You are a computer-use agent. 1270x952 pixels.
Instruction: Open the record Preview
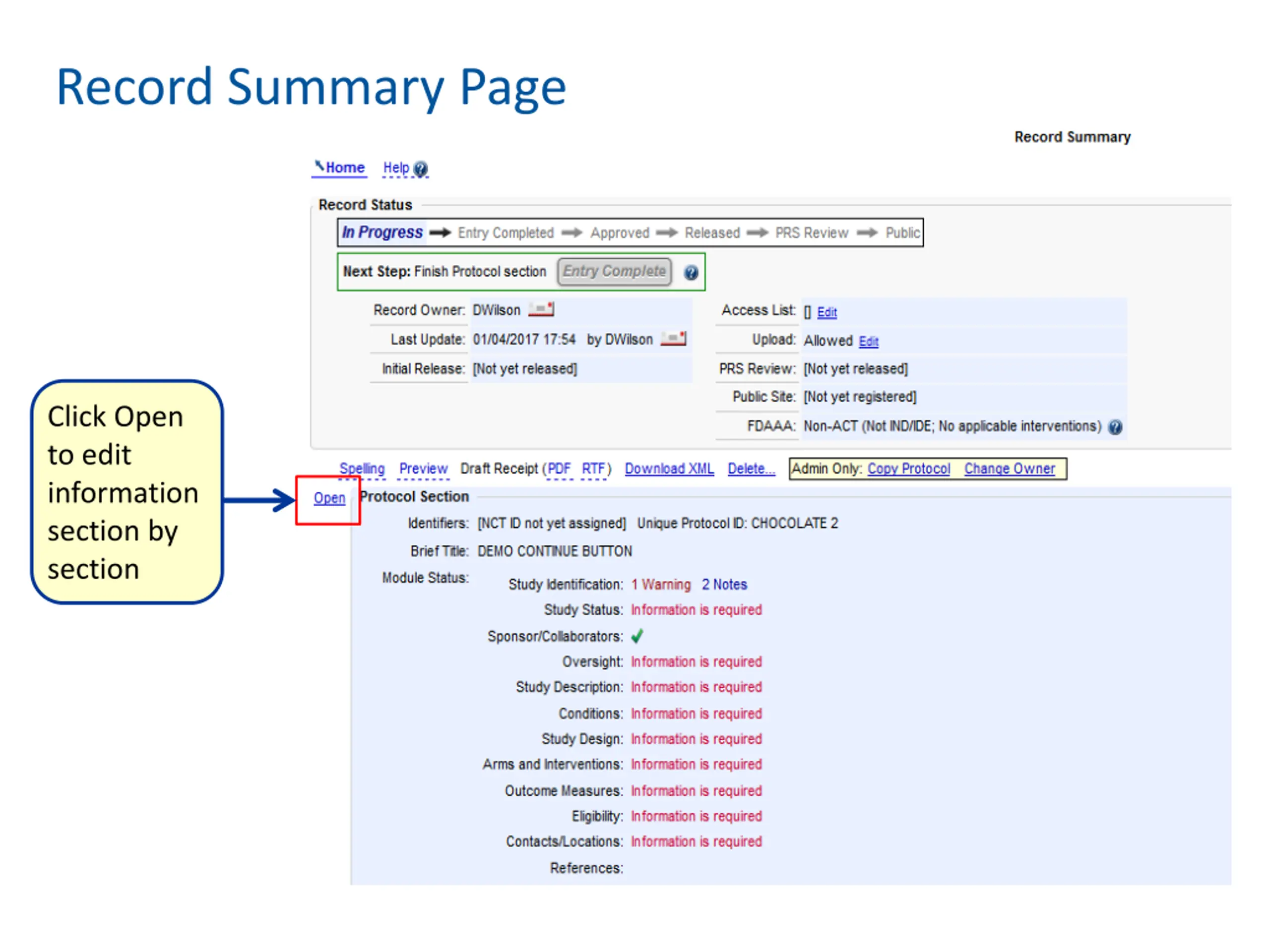point(423,469)
